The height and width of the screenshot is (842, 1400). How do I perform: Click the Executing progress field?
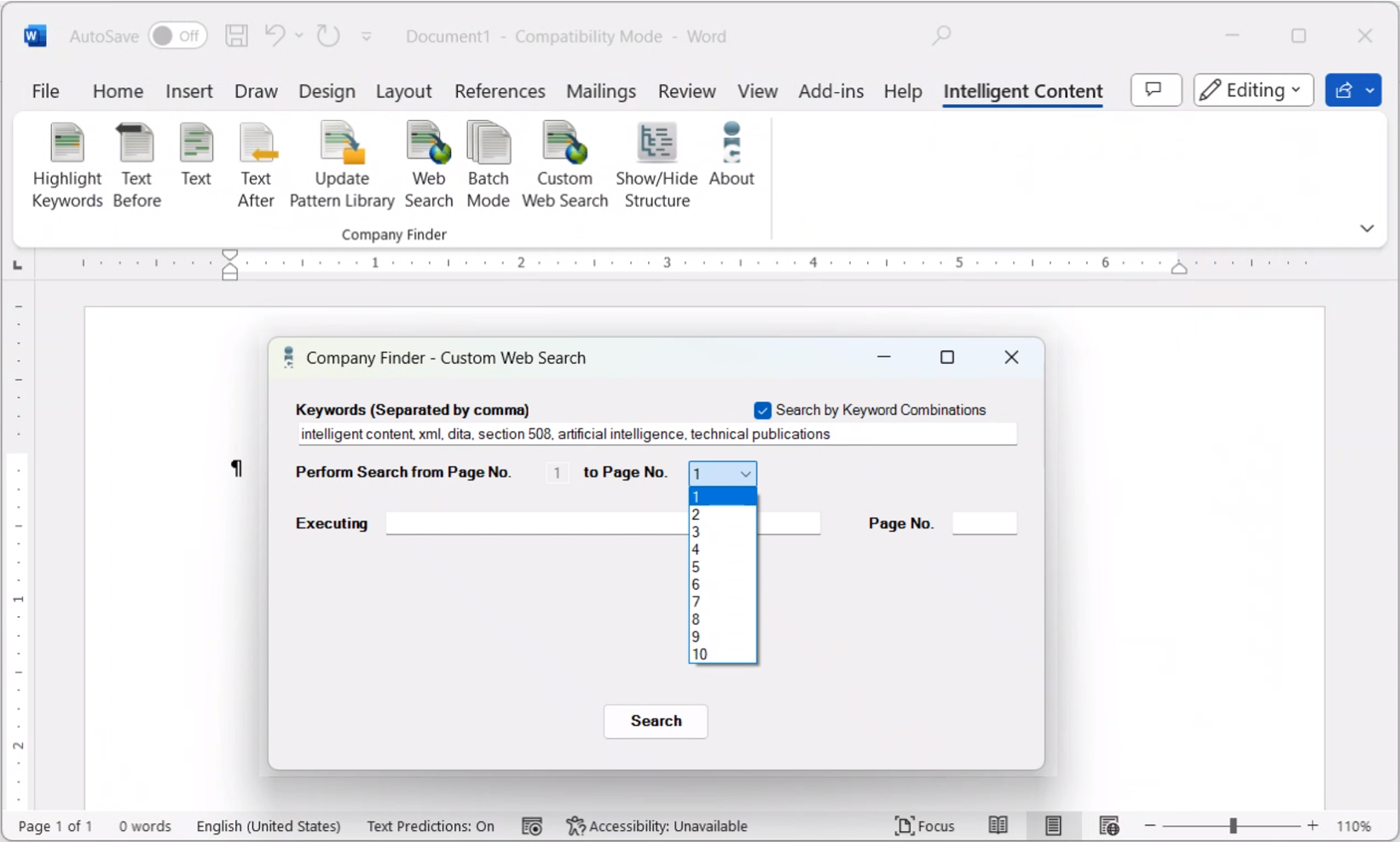[x=603, y=523]
